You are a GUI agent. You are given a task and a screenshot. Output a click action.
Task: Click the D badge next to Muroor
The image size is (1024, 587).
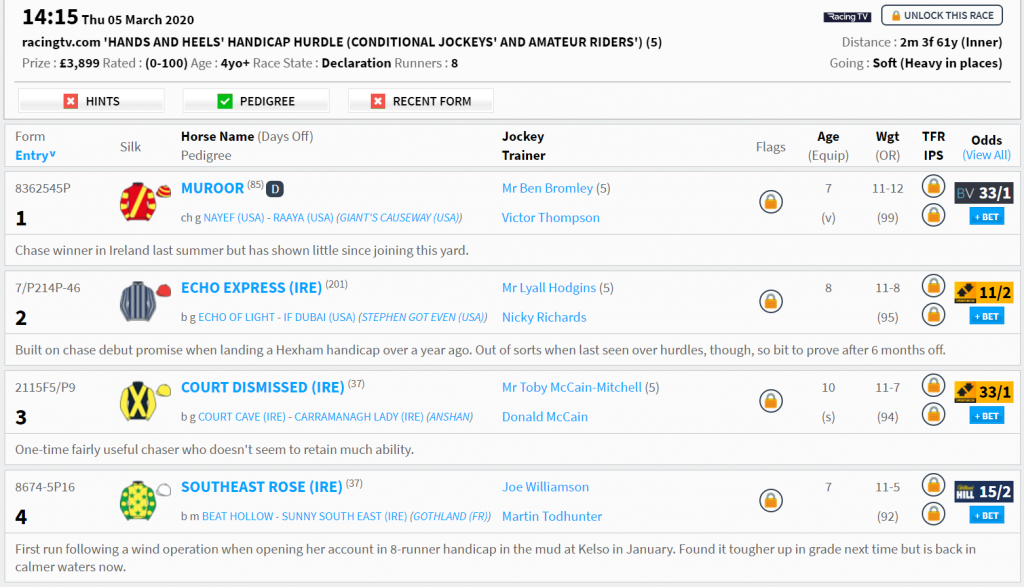click(275, 189)
